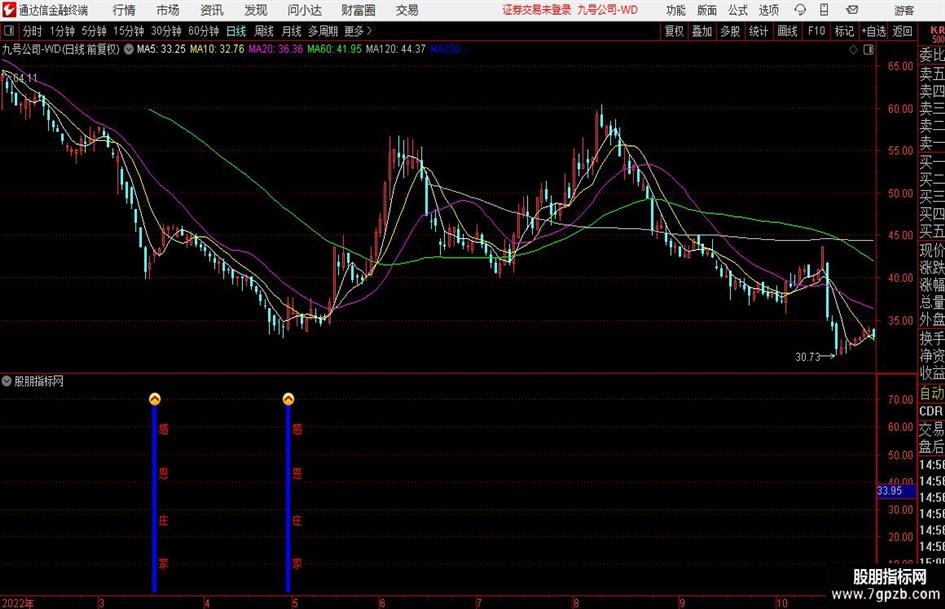The image size is (945, 609).
Task: Open the 功能 menu
Action: point(676,10)
